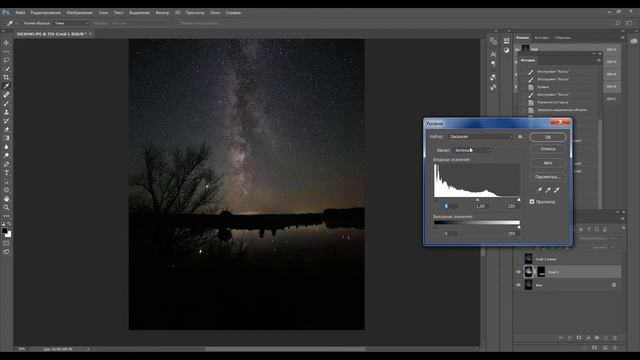
Task: Click the Слой 1 layer mask thumbnail
Action: click(x=541, y=272)
